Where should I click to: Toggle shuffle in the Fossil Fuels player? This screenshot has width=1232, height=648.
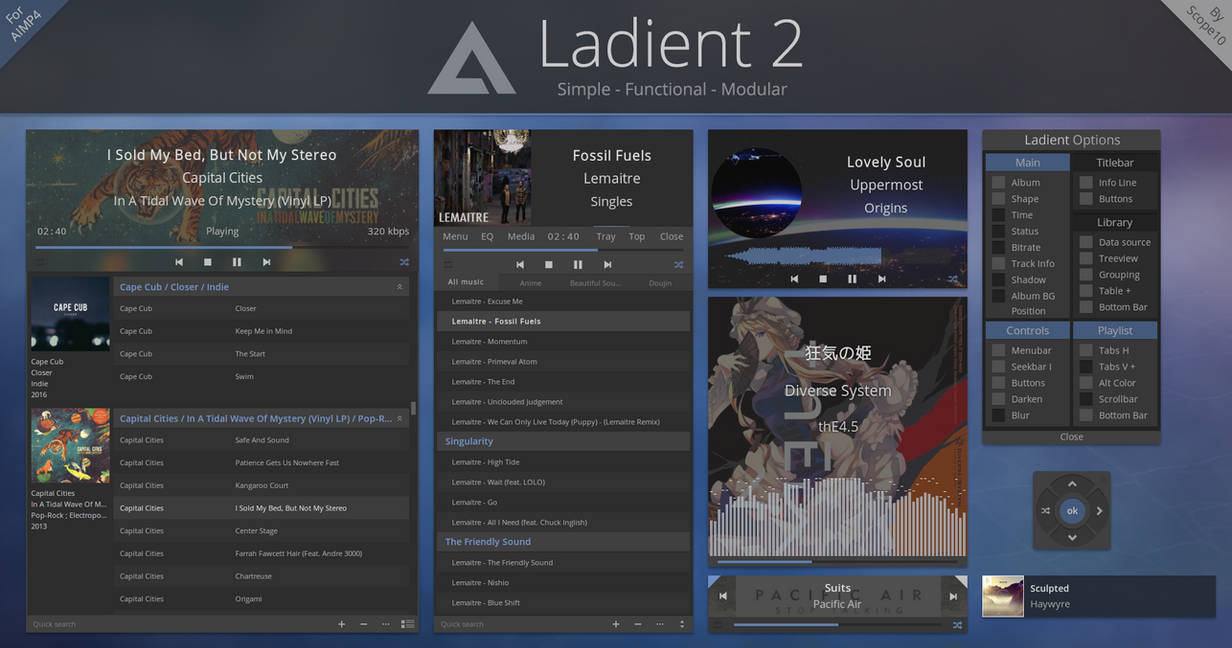(x=679, y=265)
